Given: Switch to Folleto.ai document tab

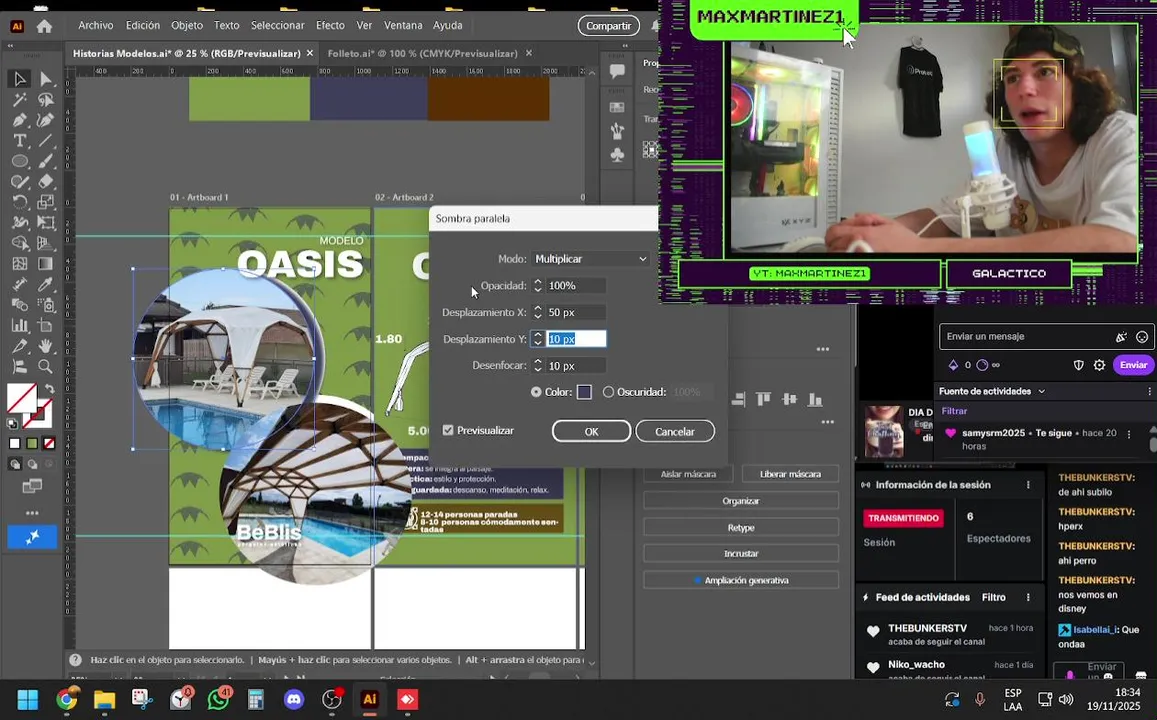Looking at the screenshot, I should 422,53.
